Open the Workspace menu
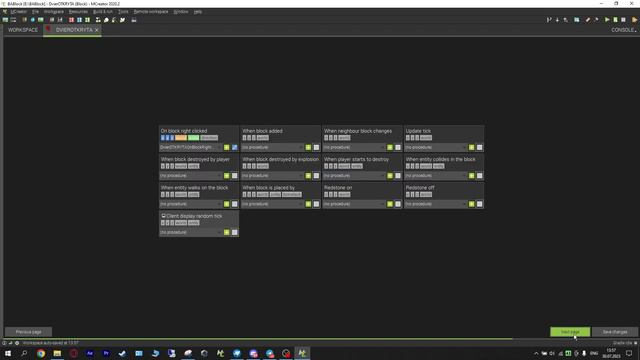Viewport: 640px width, 360px height. coord(53,12)
